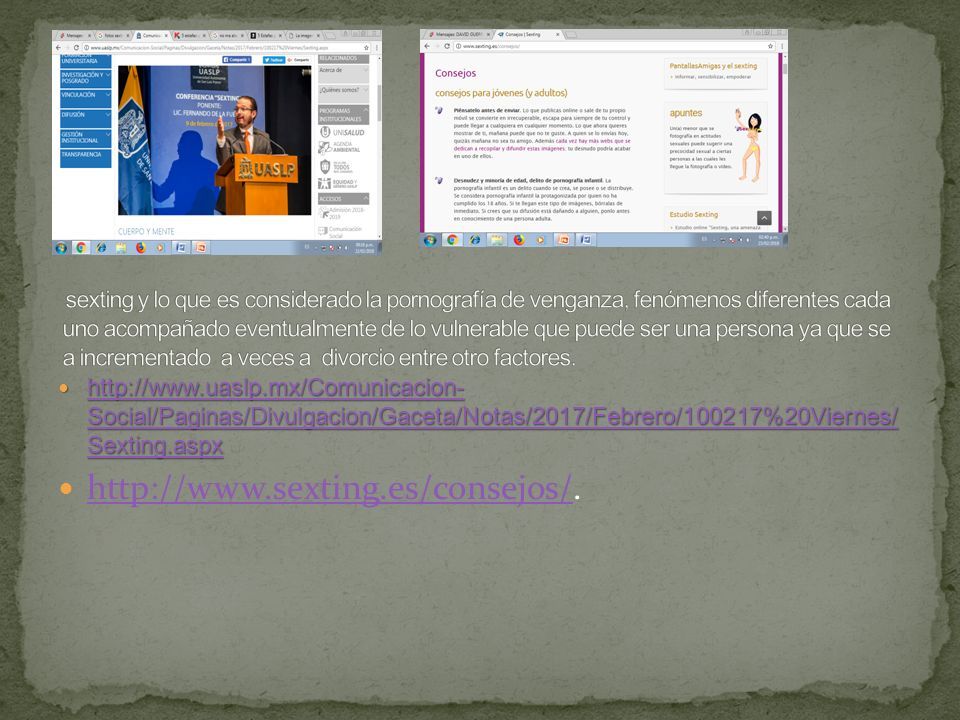Expand GESTIÓN INSTITUCIONAL sidebar menu
The height and width of the screenshot is (720, 960).
pos(86,138)
